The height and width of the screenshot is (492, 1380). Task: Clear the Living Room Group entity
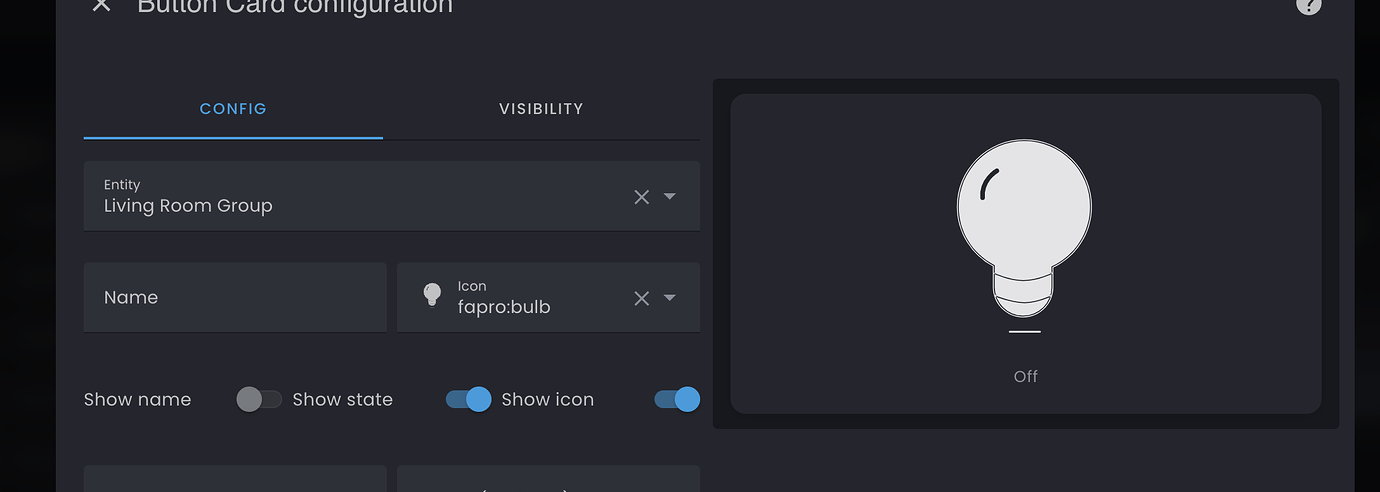coord(642,197)
